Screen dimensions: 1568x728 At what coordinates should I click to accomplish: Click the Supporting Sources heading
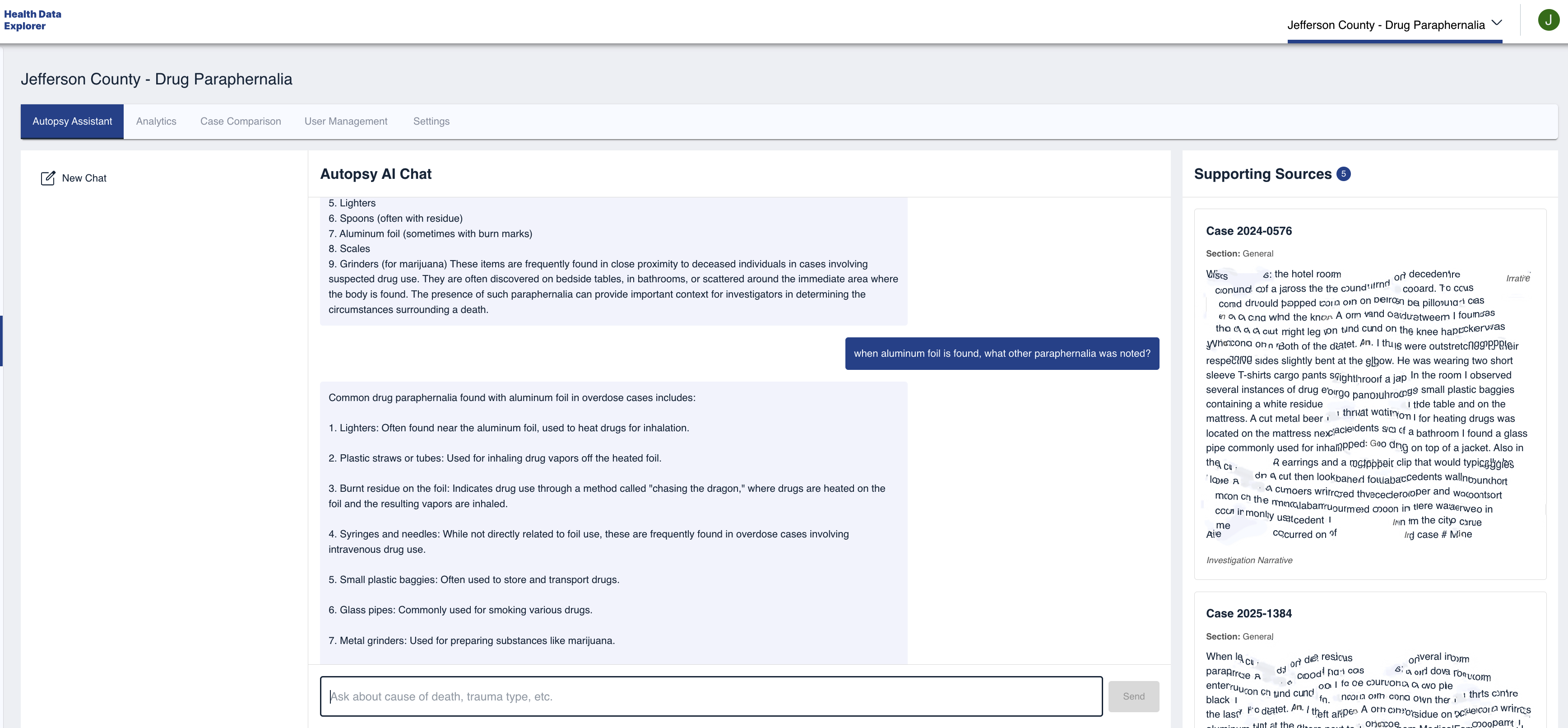coord(1262,174)
